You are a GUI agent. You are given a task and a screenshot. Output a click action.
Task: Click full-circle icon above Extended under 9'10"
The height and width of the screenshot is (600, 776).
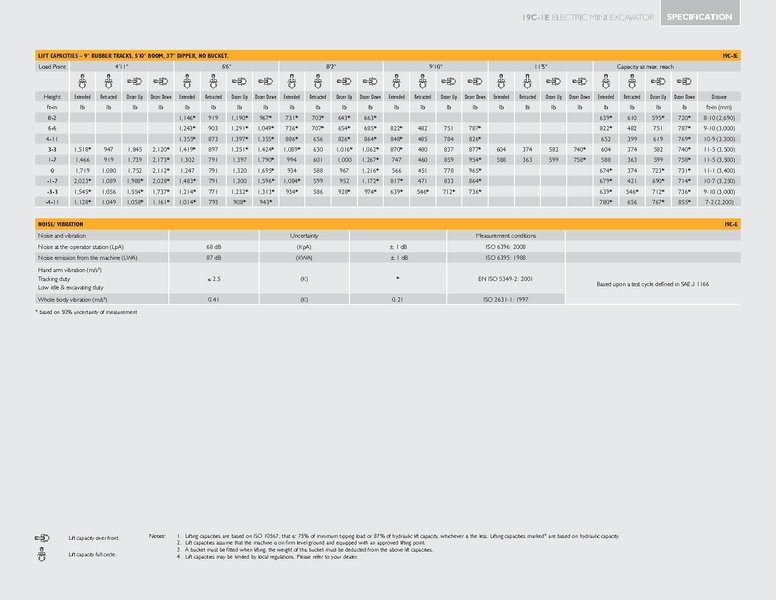click(396, 82)
